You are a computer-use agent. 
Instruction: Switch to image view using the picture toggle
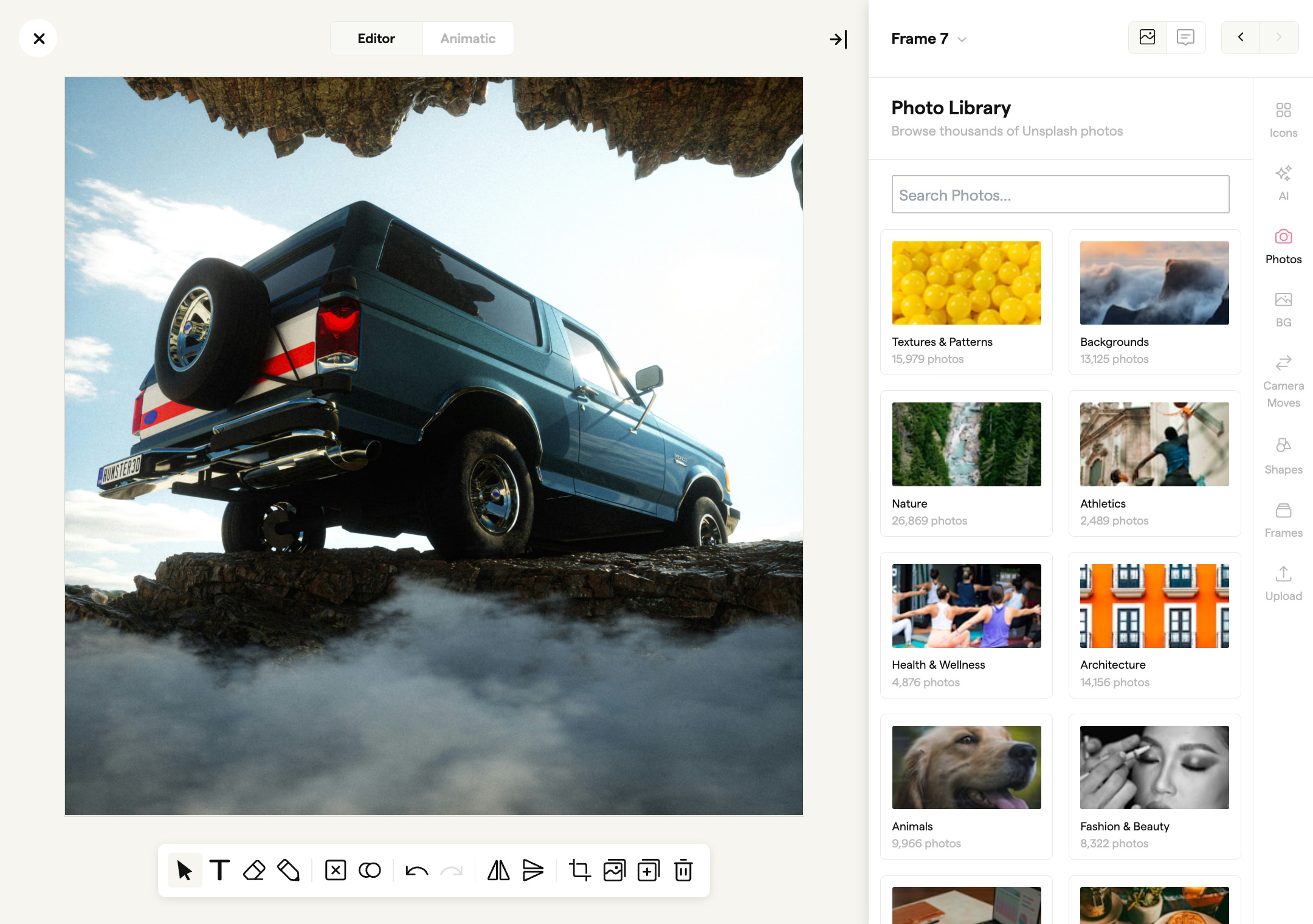click(x=1148, y=37)
